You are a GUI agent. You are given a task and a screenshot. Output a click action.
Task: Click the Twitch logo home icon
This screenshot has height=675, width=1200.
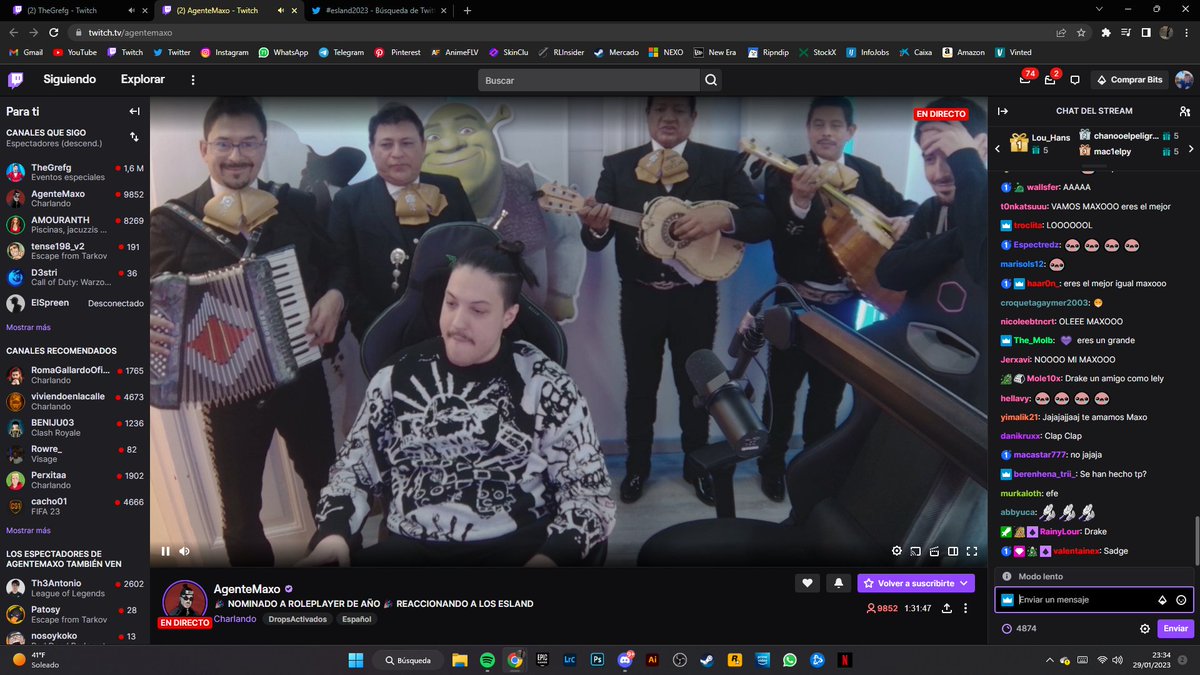click(x=17, y=80)
